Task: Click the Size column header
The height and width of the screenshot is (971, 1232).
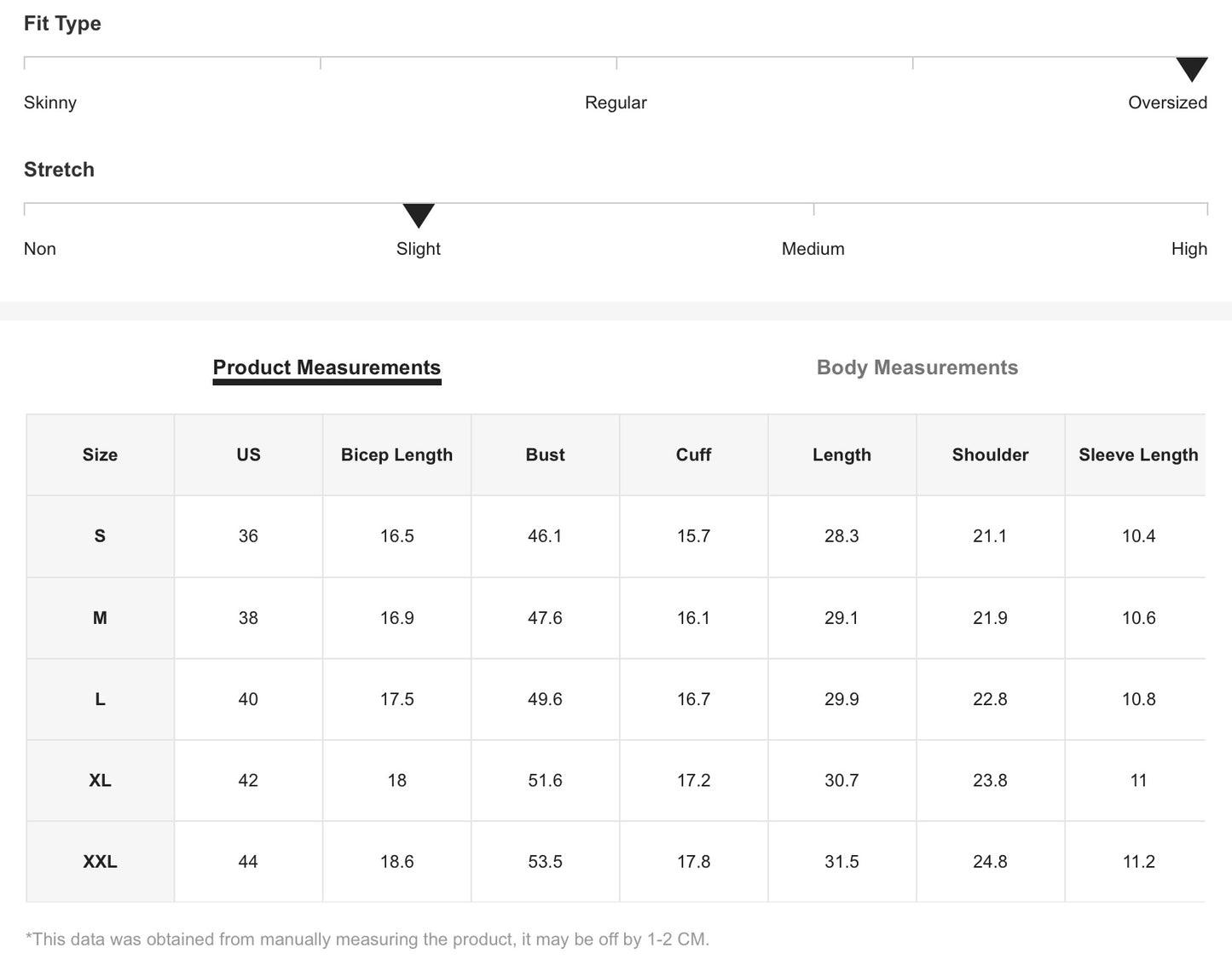Action: pos(100,455)
